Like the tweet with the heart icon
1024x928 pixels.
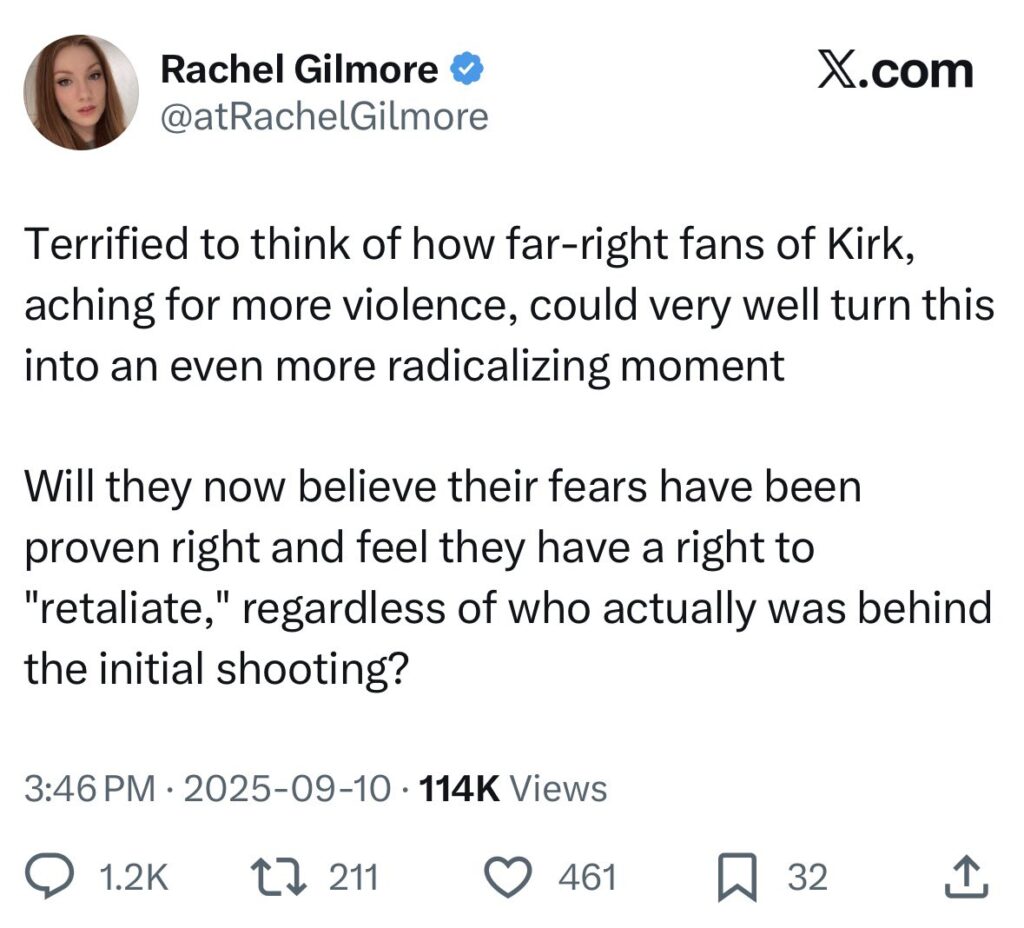(509, 878)
